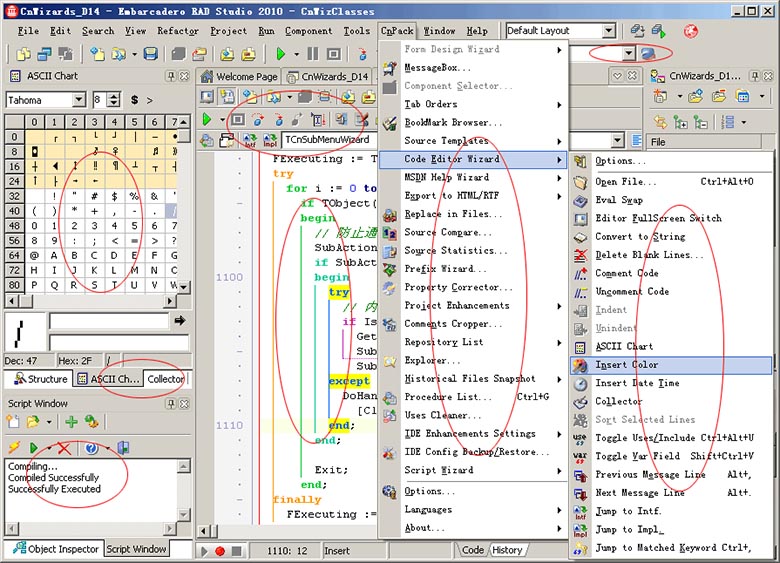Pin the ASCII Chart panel
This screenshot has width=780, height=563.
[170, 77]
